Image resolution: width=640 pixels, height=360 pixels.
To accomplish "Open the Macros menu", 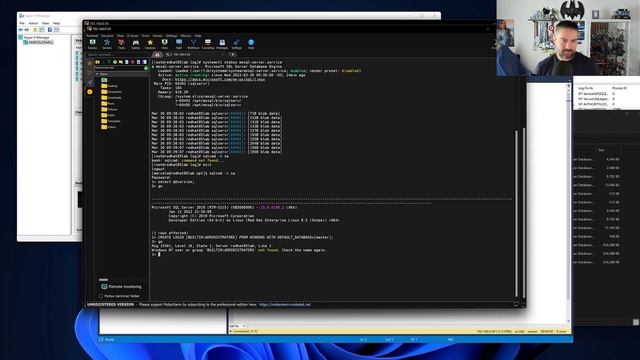I will pyautogui.click(x=186, y=36).
